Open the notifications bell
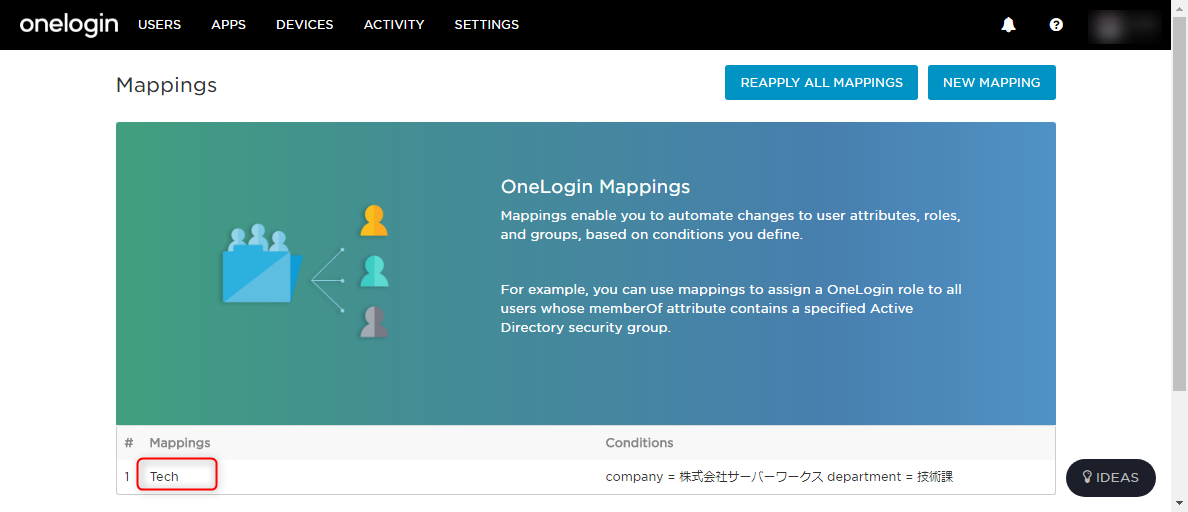Image resolution: width=1188 pixels, height=512 pixels. pos(1008,25)
